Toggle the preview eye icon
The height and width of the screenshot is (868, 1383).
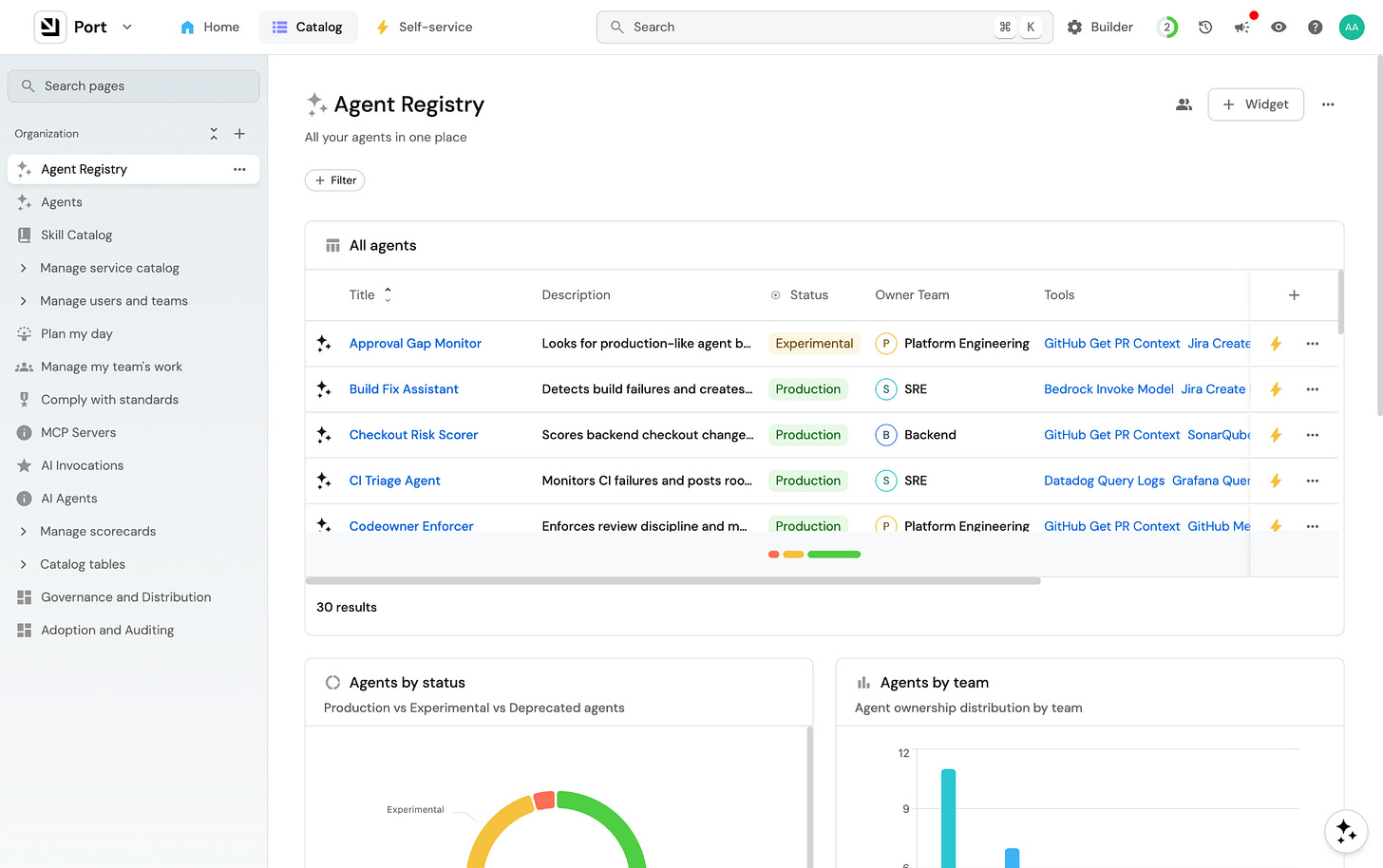click(x=1279, y=28)
